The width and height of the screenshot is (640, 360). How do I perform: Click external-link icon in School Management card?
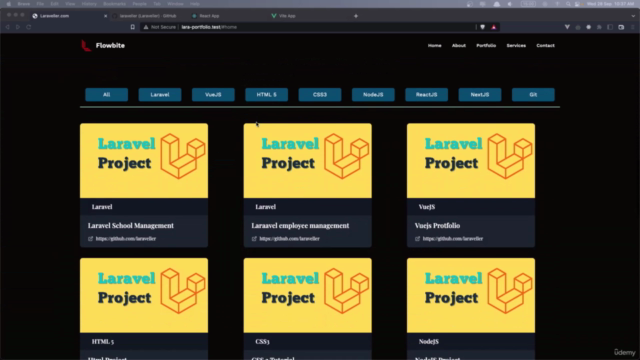91,239
